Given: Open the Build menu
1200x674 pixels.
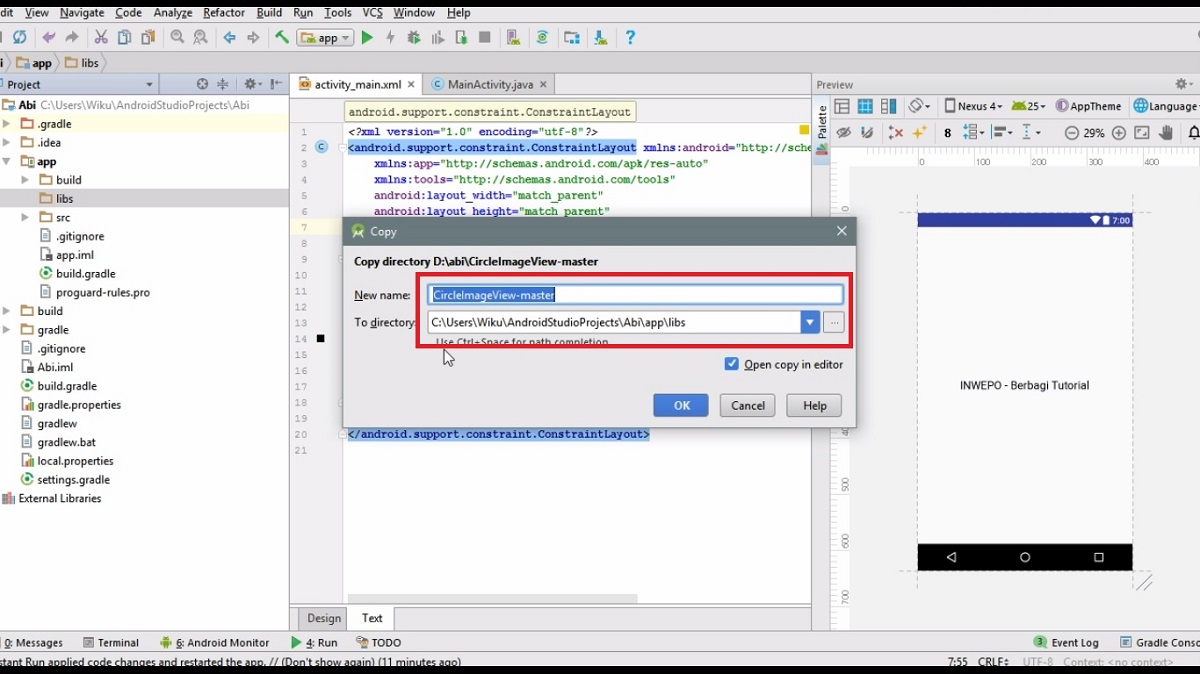Looking at the screenshot, I should [268, 12].
